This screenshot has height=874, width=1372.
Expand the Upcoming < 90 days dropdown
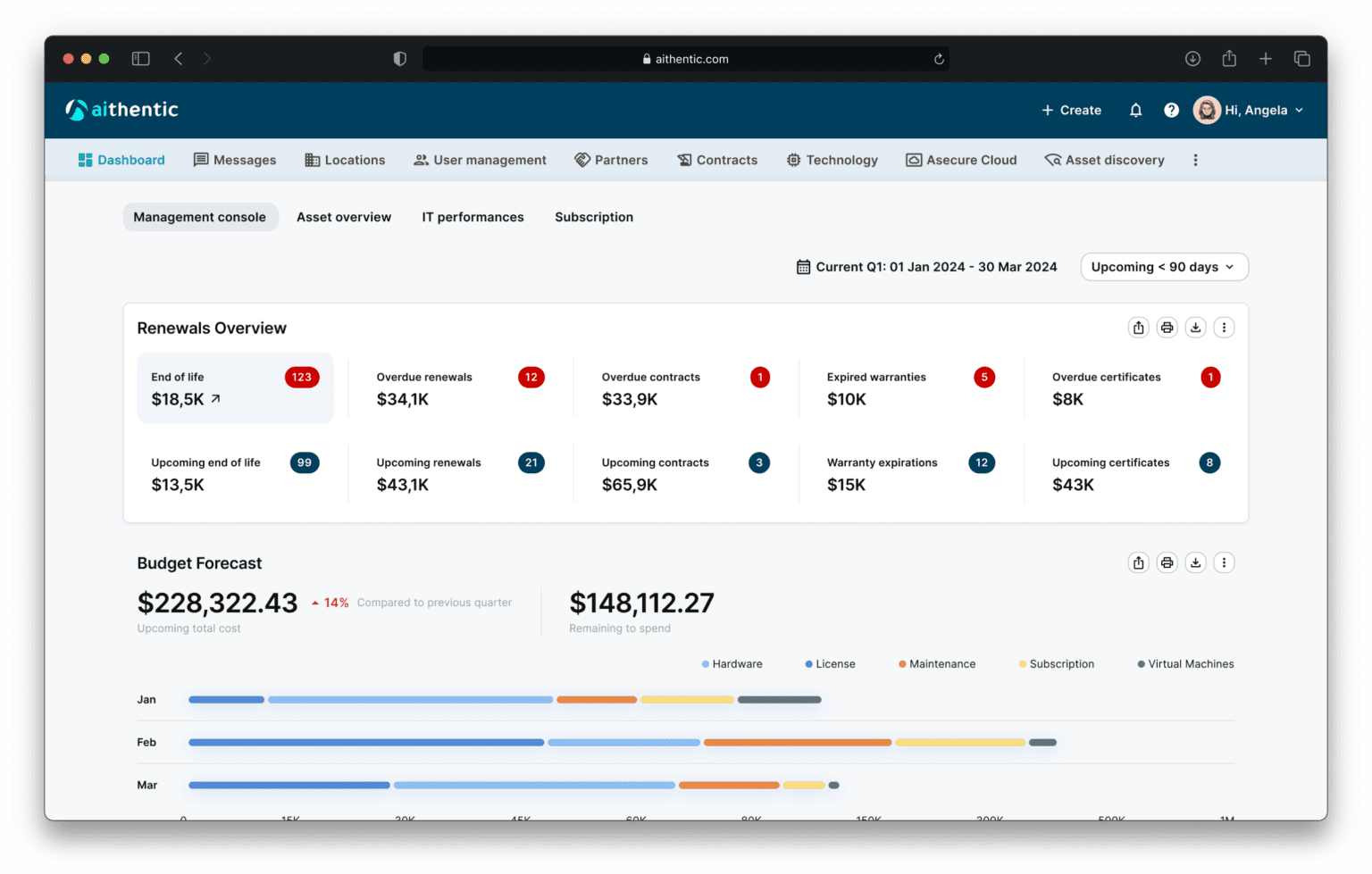(x=1164, y=267)
